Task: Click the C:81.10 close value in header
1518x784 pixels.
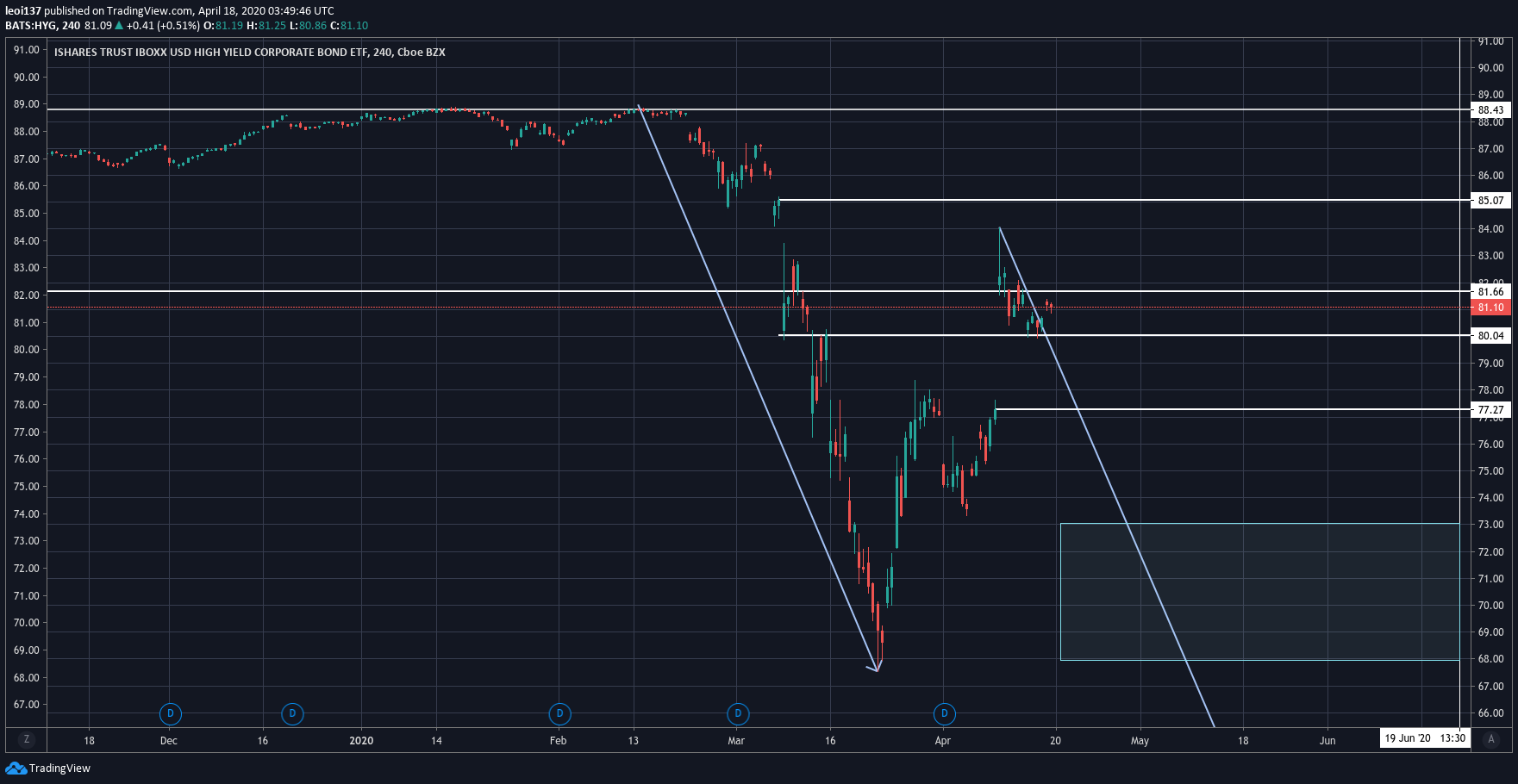Action: (349, 26)
